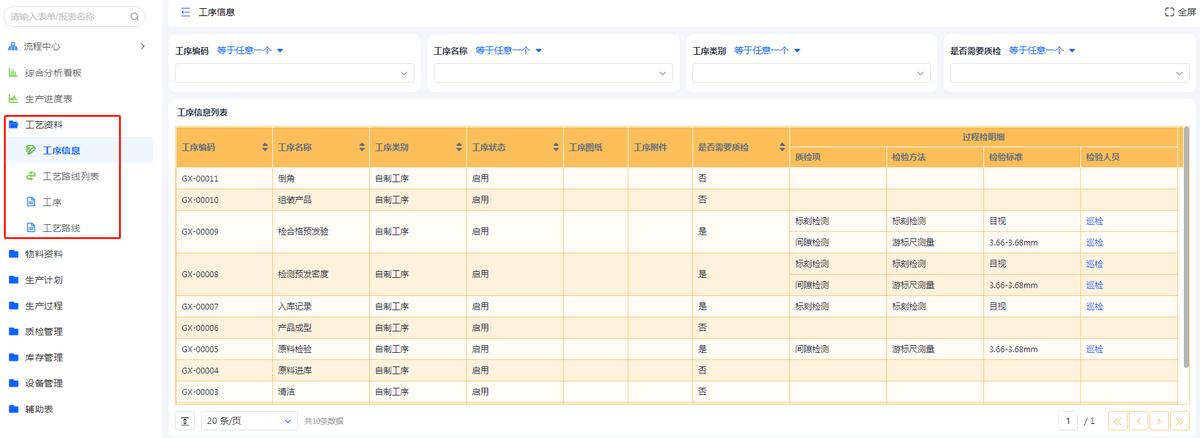Click the 原料进库 process name cell
Image resolution: width=1200 pixels, height=438 pixels.
tap(320, 370)
